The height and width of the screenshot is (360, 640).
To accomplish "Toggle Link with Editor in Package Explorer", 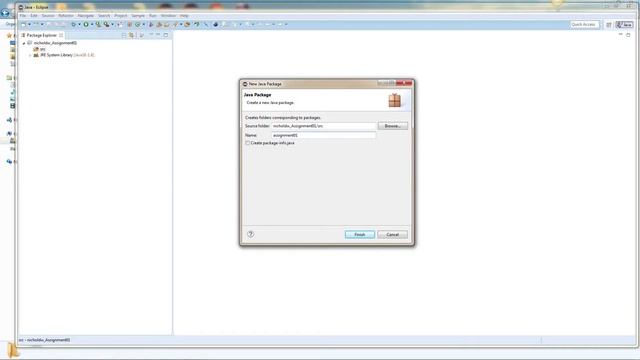I will [x=131, y=36].
